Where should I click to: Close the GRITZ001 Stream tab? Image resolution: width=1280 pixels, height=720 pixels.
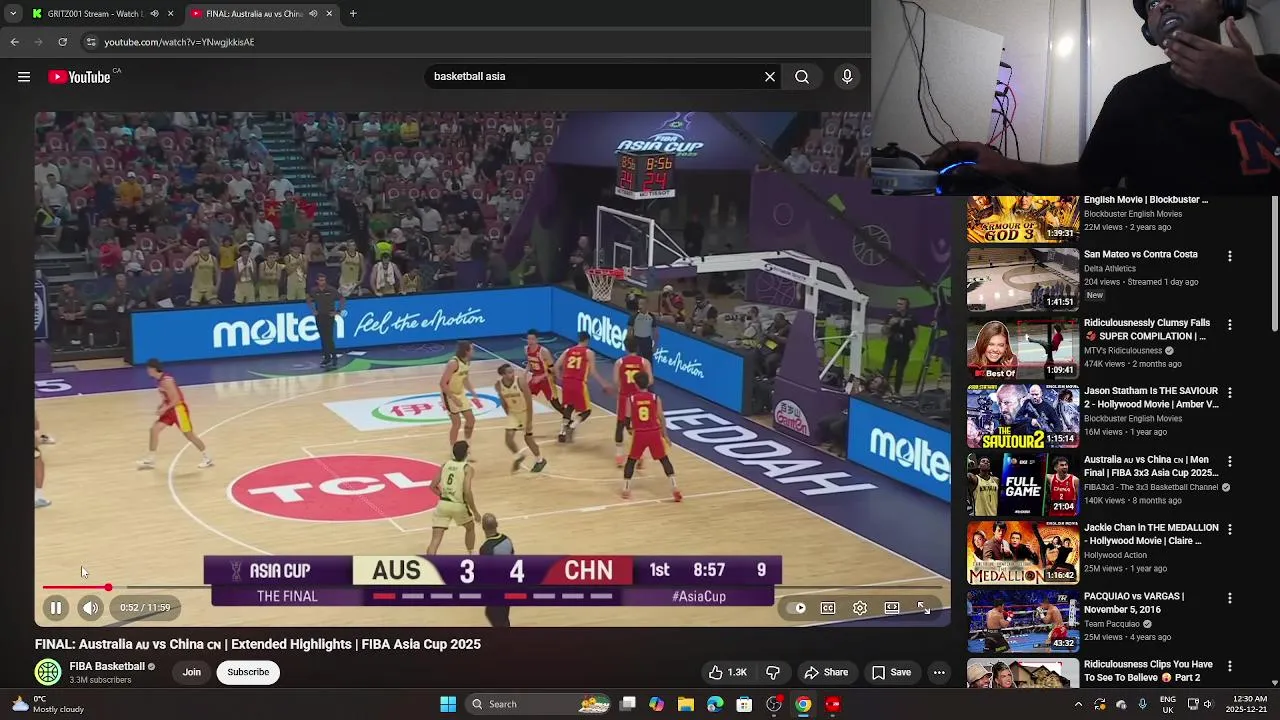pos(170,14)
